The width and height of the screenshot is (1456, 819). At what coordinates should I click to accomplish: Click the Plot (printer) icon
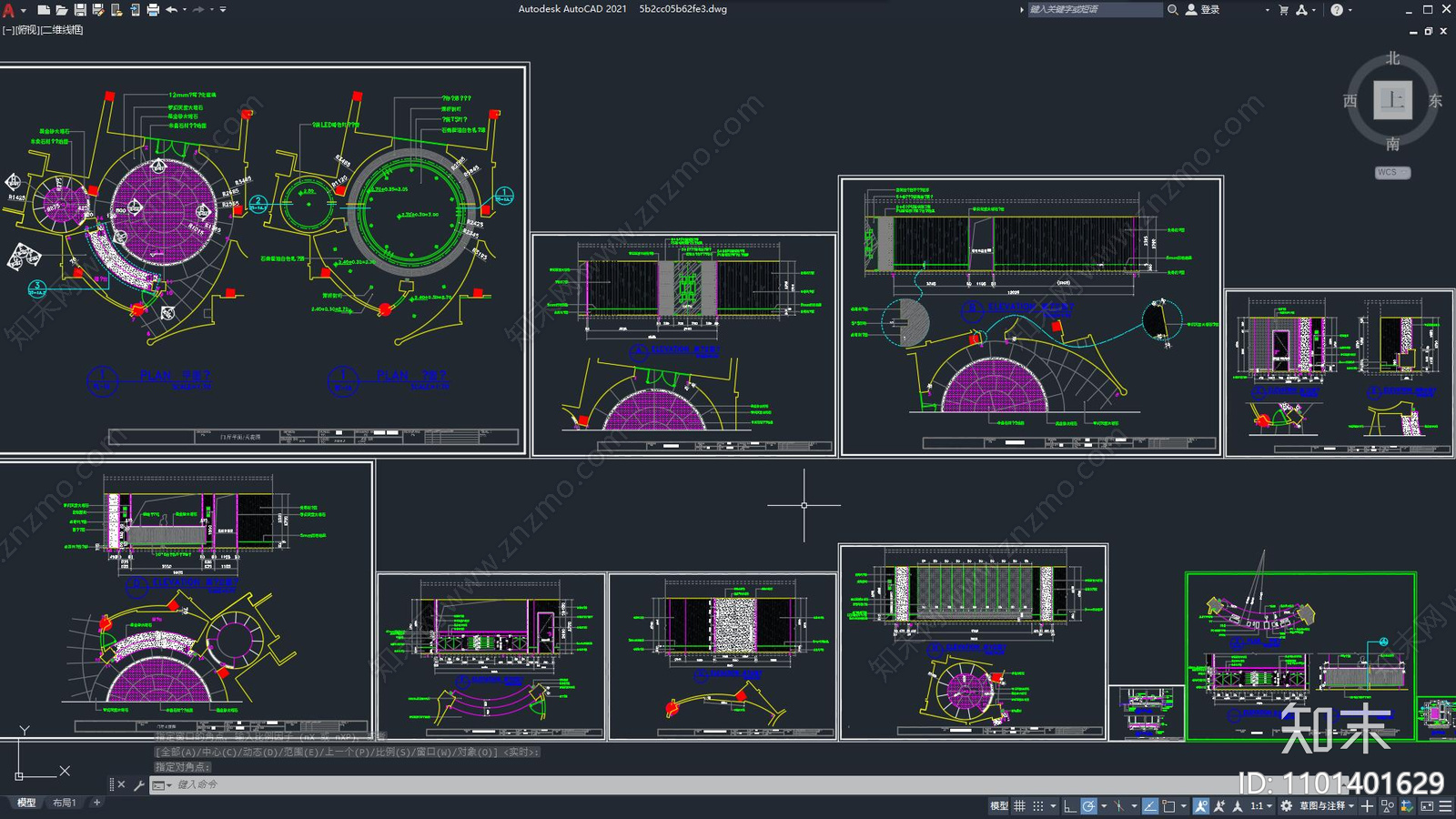click(153, 10)
